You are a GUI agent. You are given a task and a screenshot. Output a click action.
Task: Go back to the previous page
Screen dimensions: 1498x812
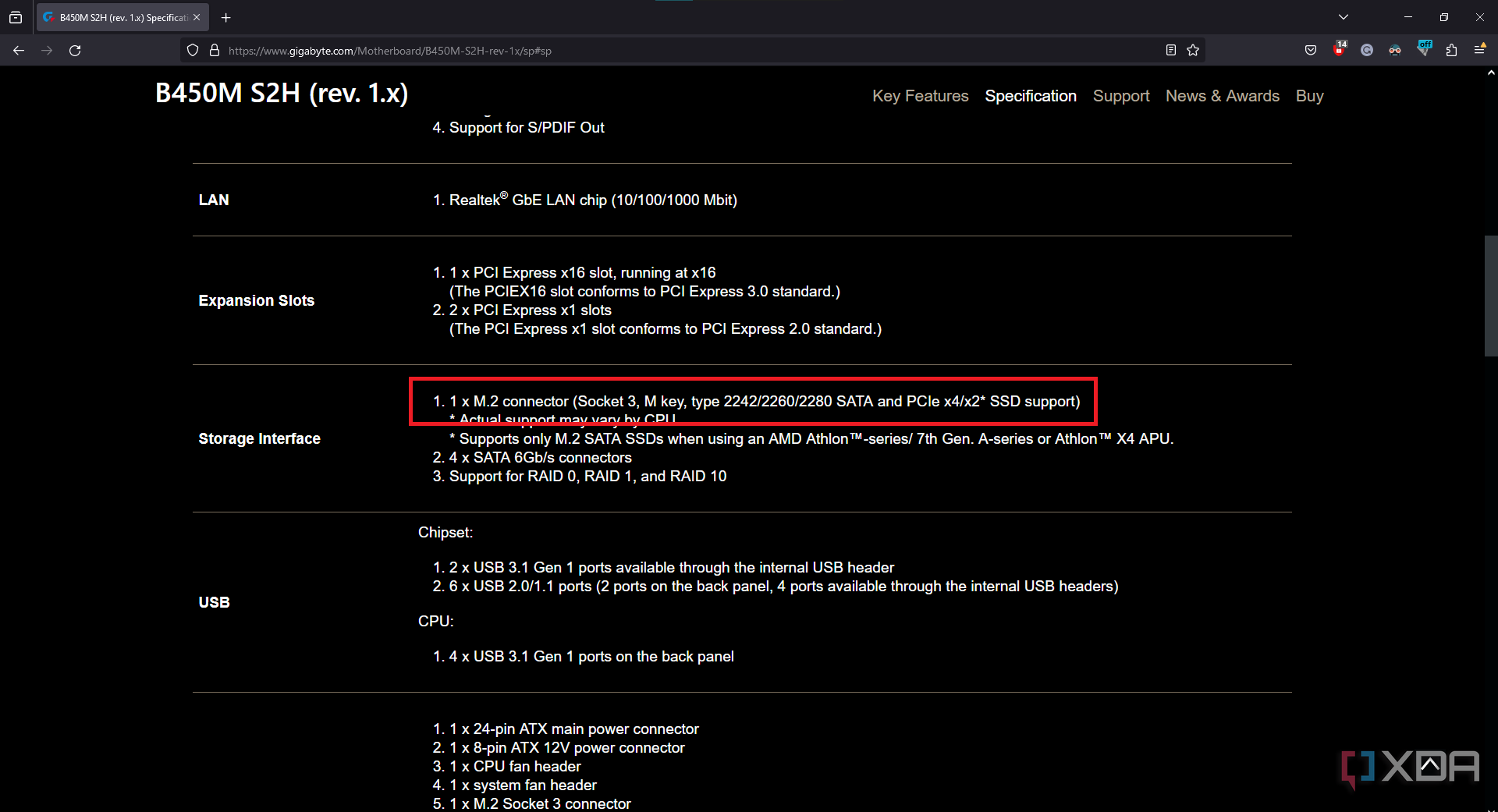click(19, 51)
